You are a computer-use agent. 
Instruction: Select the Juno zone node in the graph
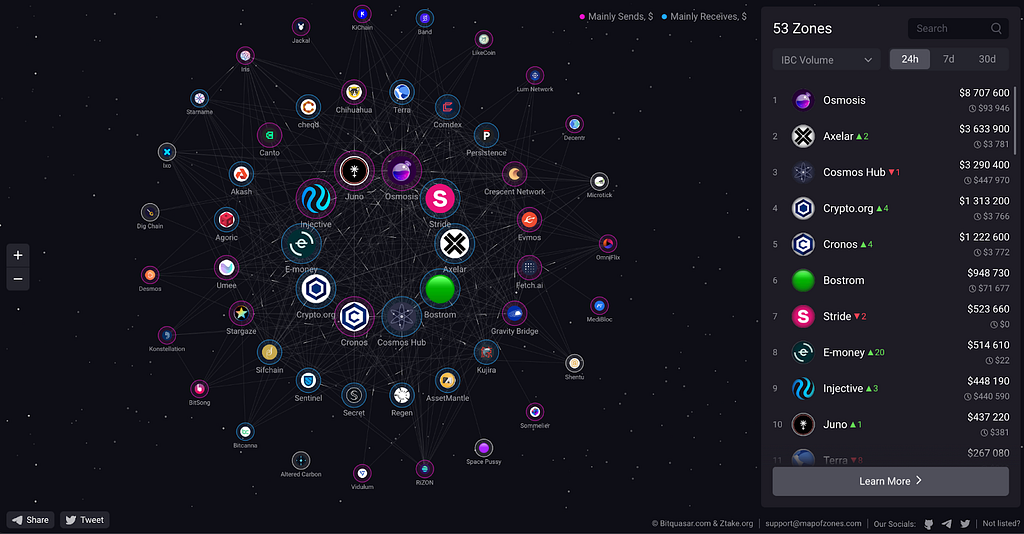354,171
